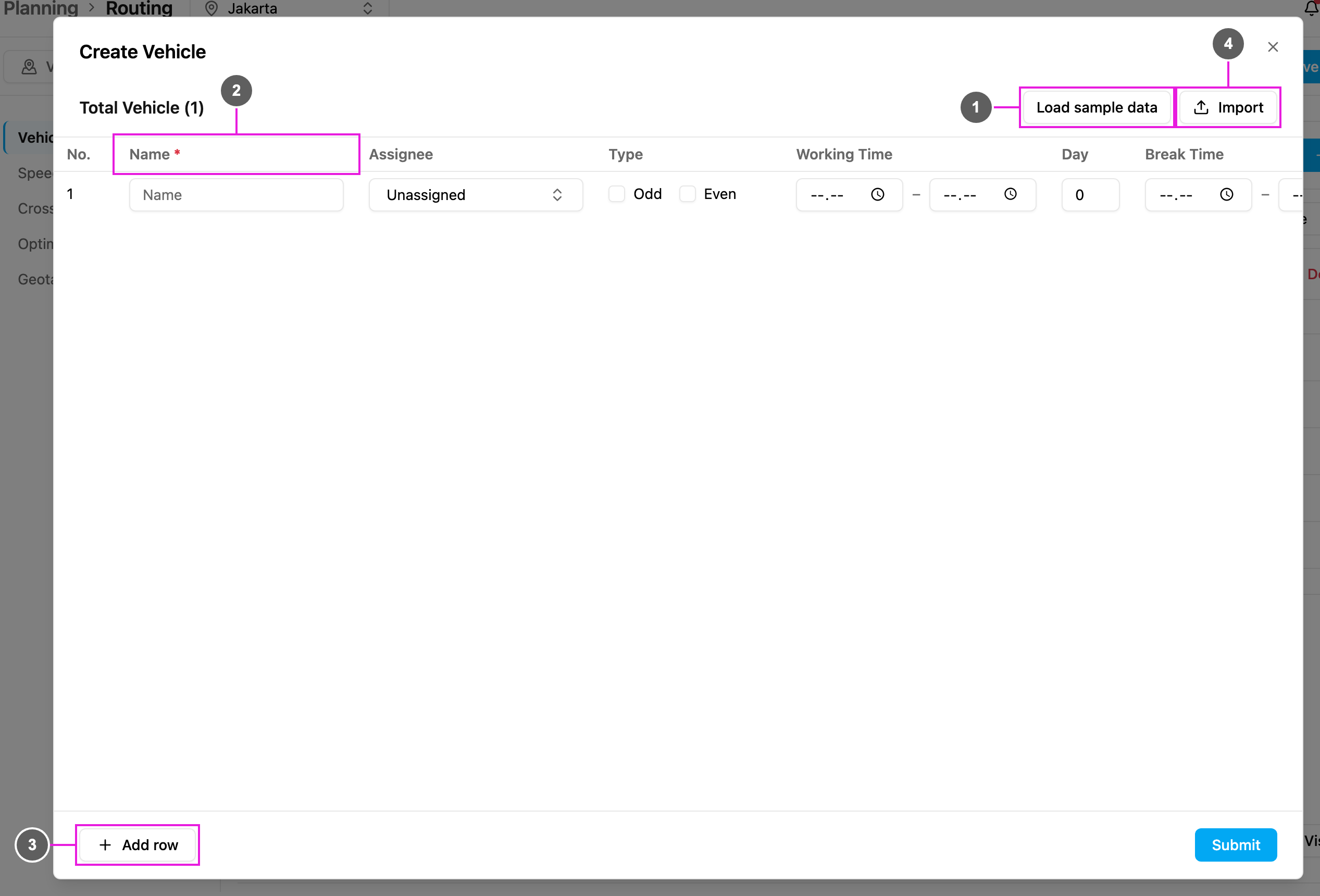Click the notification bell icon
This screenshot has width=1320, height=896.
(x=1311, y=8)
